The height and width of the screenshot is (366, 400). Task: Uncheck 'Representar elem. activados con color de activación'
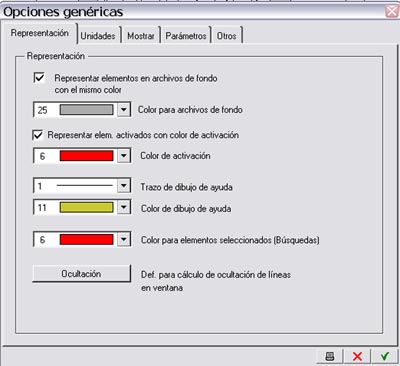[38, 135]
